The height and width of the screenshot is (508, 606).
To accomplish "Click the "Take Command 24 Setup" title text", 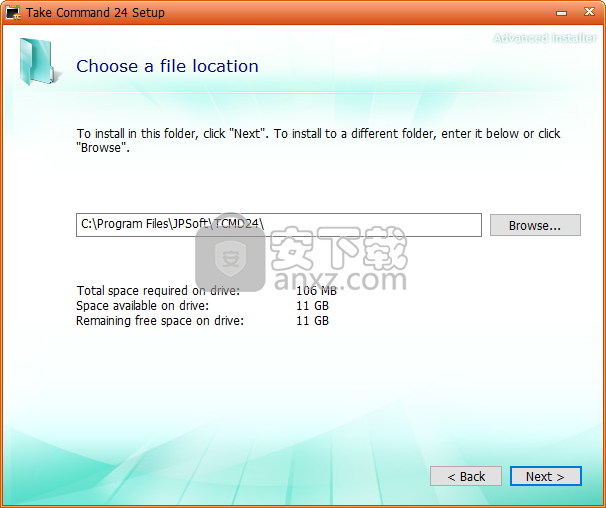I will pos(95,12).
